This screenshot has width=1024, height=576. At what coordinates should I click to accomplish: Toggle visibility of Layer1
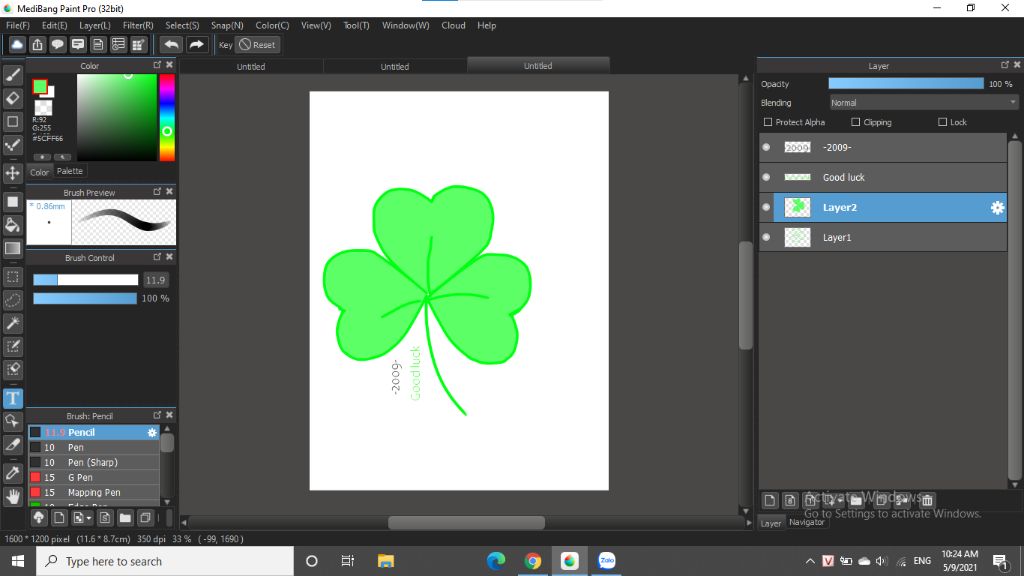tap(766, 238)
